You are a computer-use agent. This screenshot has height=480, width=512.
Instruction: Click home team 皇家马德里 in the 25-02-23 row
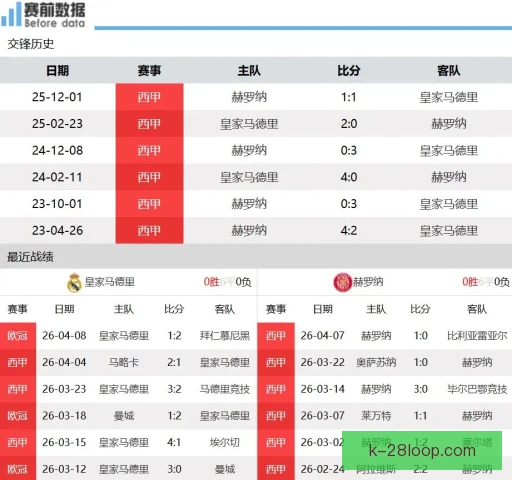click(249, 124)
